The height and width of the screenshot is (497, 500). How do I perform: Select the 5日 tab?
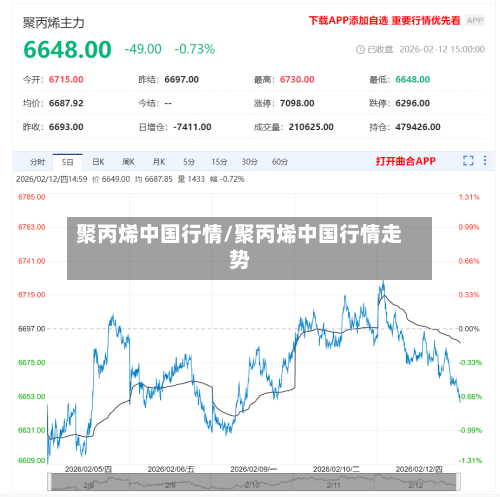(x=67, y=162)
